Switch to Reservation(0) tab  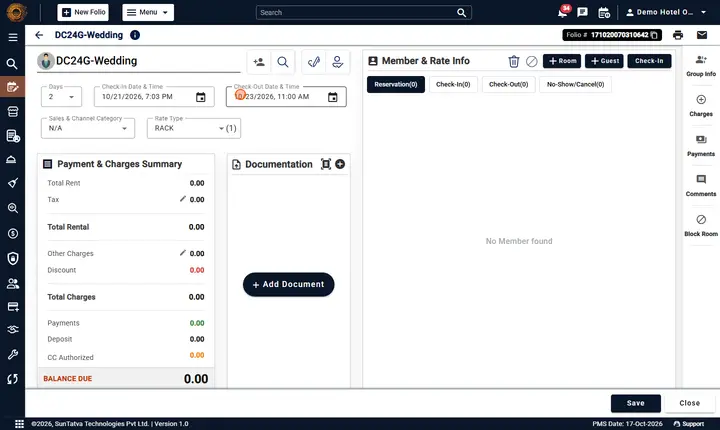tap(395, 85)
